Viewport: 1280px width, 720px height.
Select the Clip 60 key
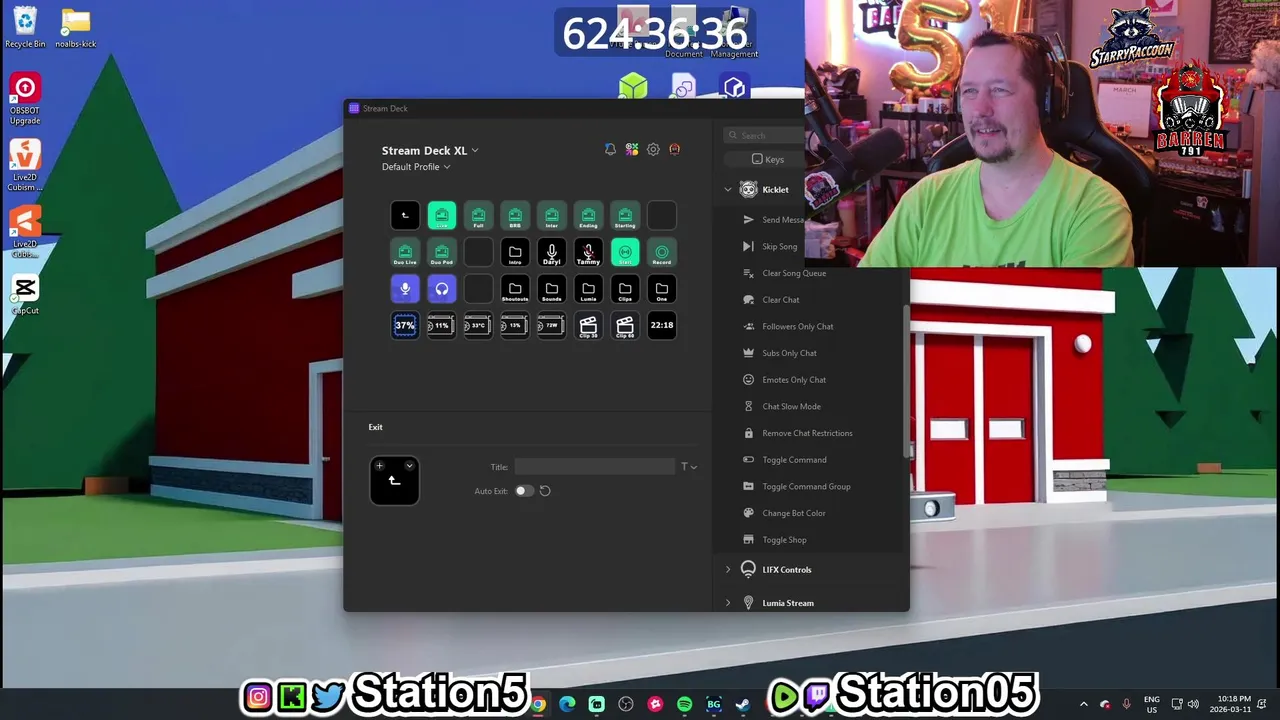point(625,325)
